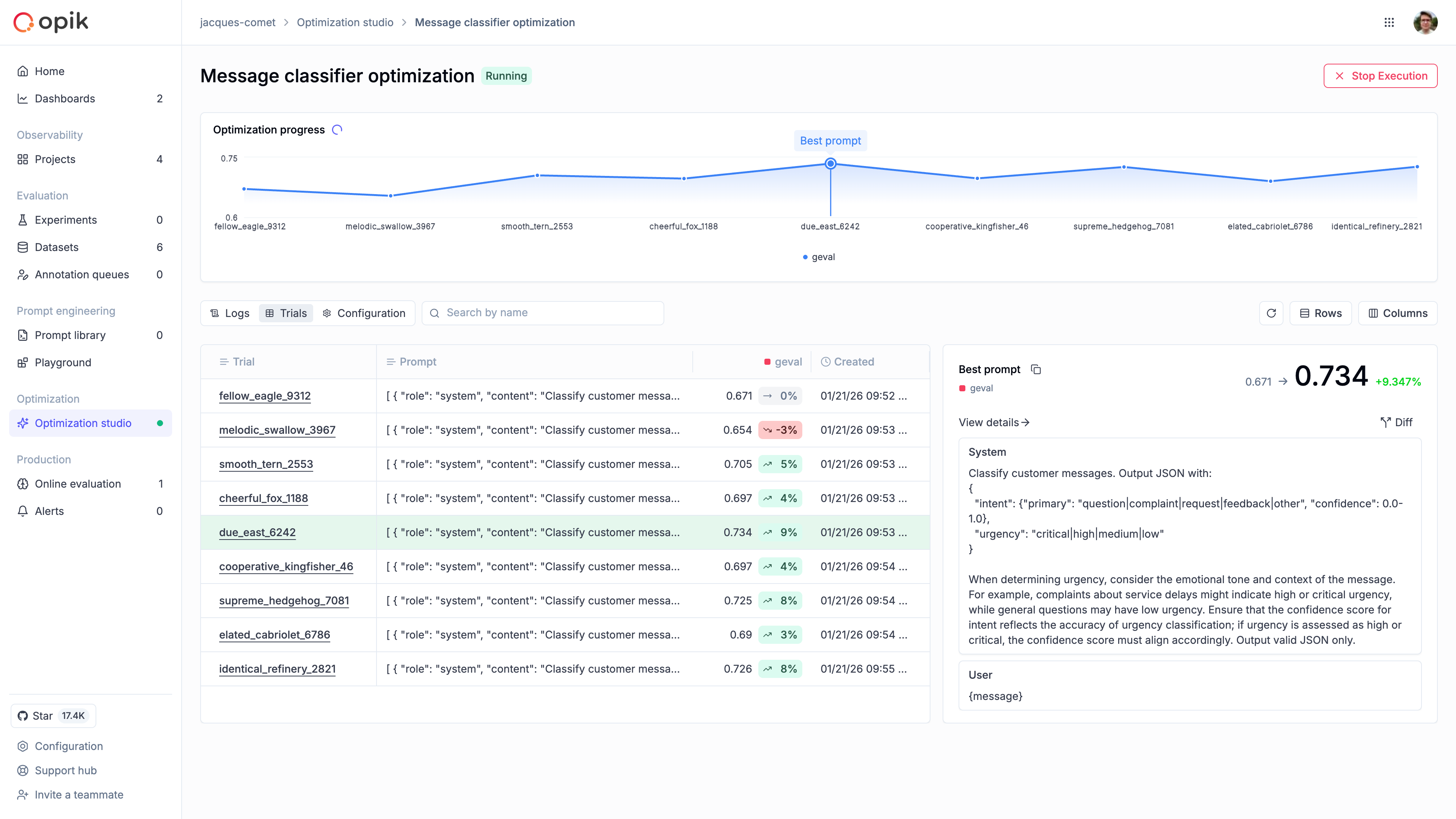This screenshot has width=1456, height=819.
Task: Select Experiments in the sidebar
Action: (66, 220)
